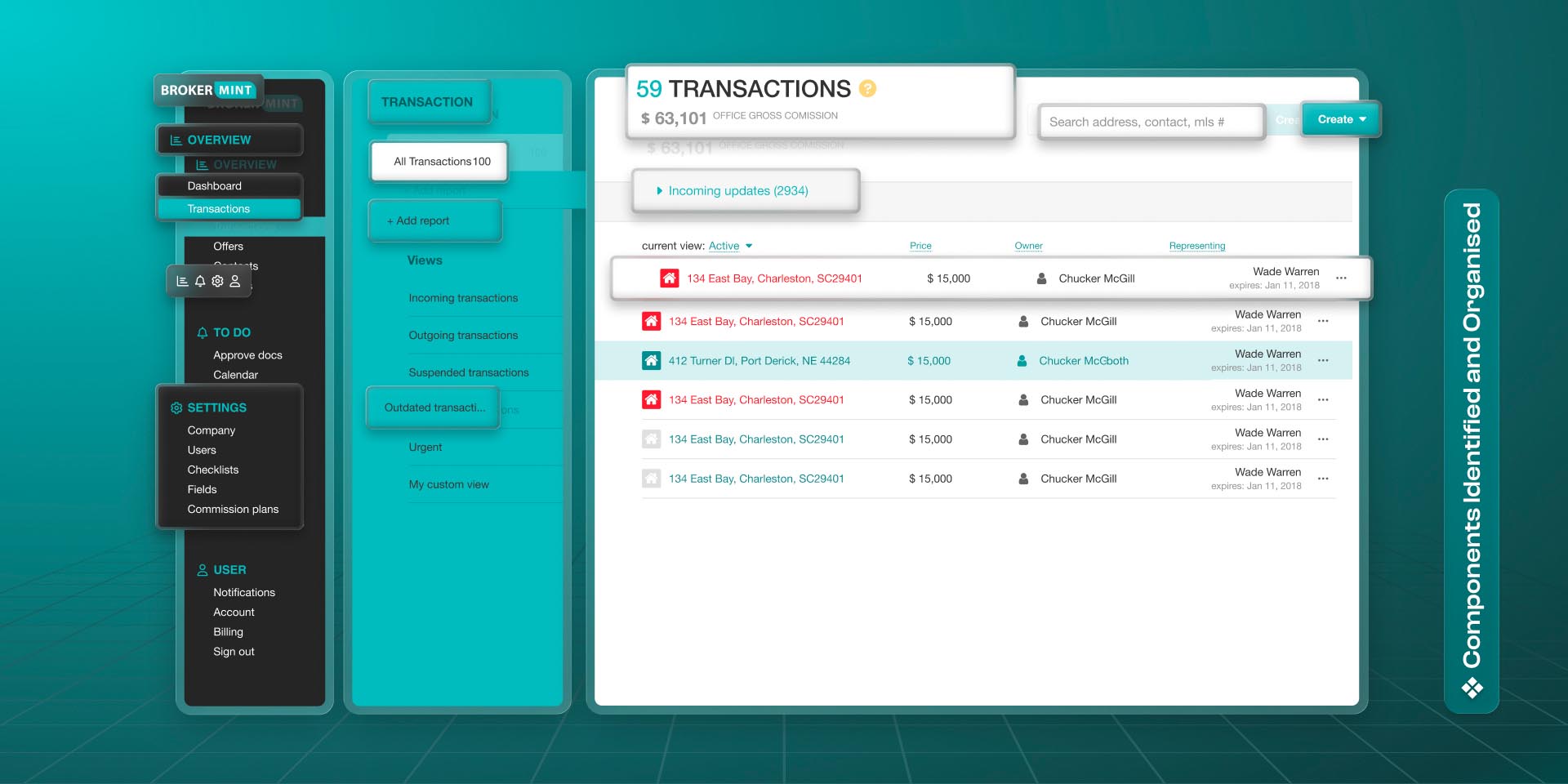Click the chart icon in the floating icon bar
1568x784 pixels.
(182, 281)
